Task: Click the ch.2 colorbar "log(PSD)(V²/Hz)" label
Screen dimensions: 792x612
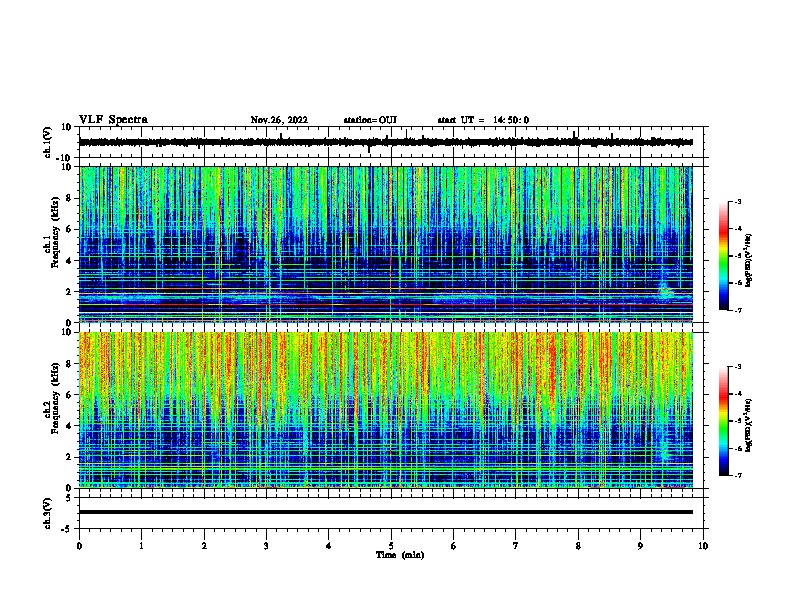Action: [748, 425]
